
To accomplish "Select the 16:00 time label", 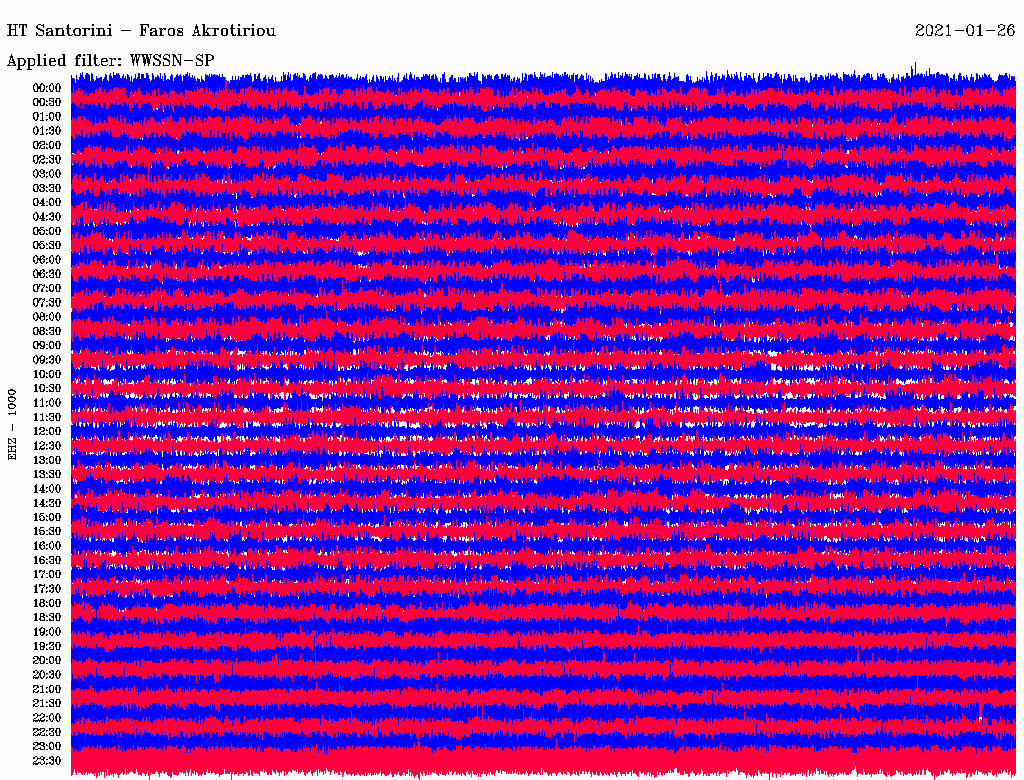I will click(47, 546).
